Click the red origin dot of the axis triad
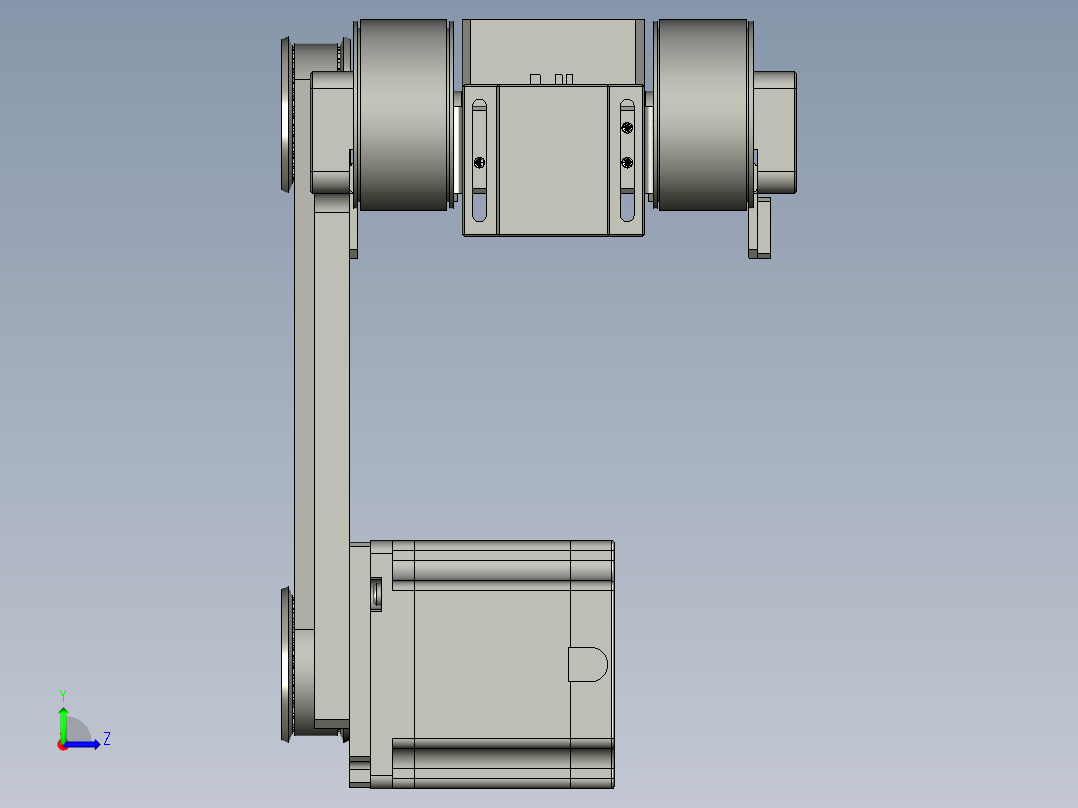The height and width of the screenshot is (808, 1078). point(62,745)
